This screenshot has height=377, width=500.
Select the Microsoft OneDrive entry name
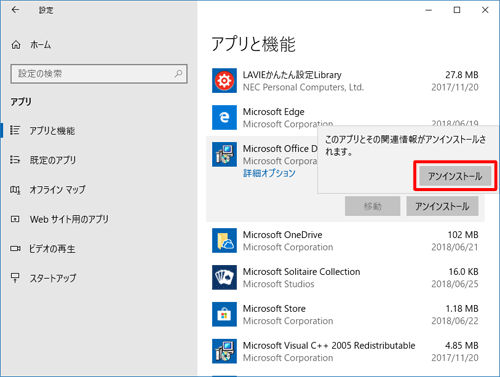point(282,235)
